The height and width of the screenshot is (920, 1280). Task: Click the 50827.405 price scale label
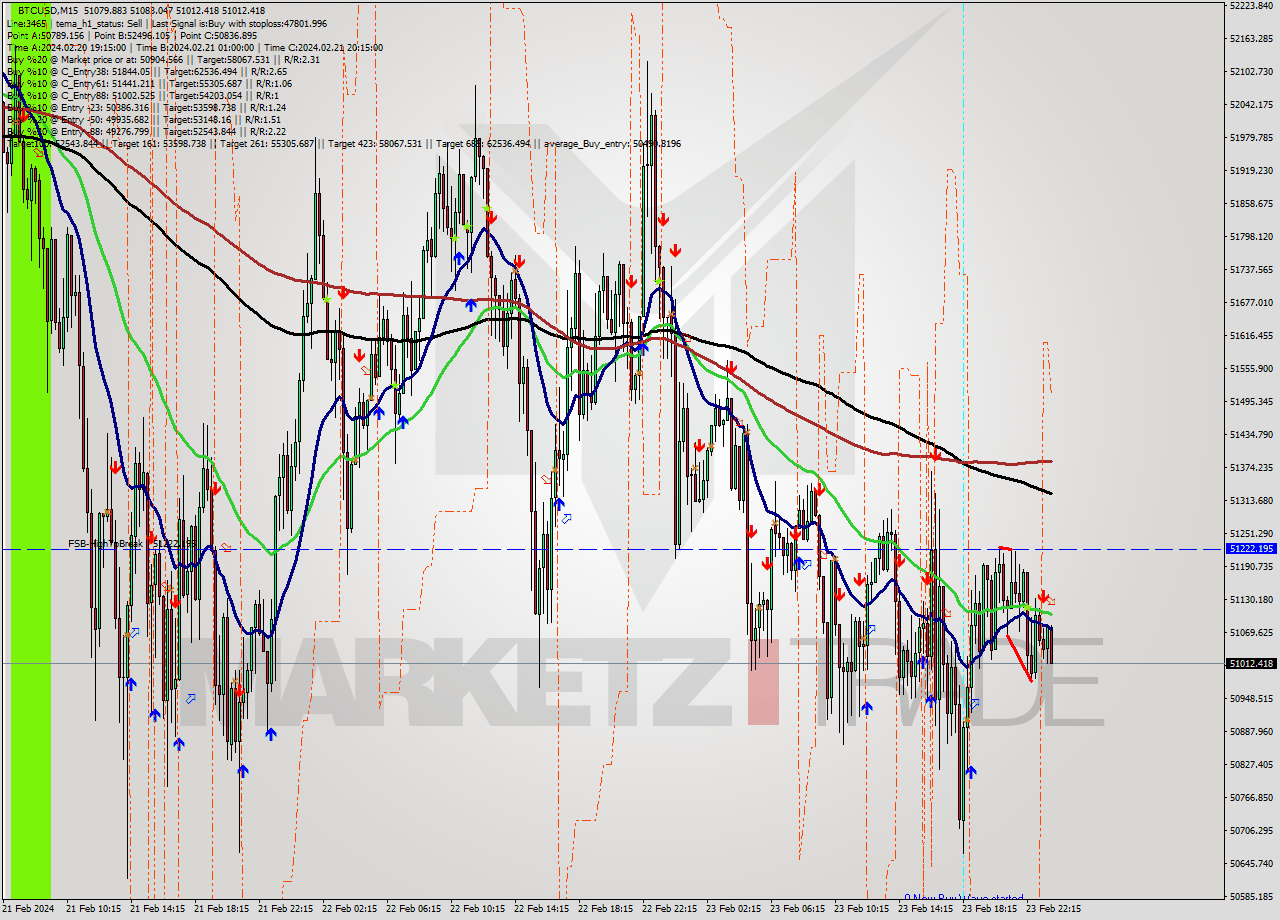(x=1252, y=764)
